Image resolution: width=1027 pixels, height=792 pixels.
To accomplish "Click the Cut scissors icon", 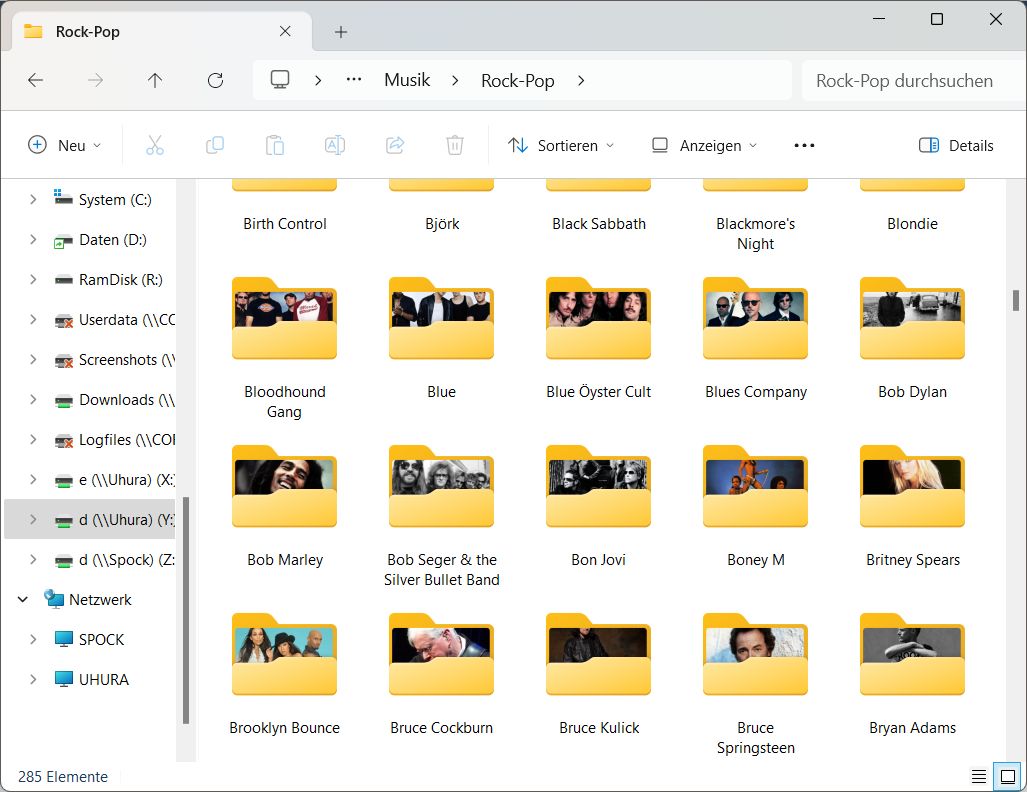I will click(155, 145).
